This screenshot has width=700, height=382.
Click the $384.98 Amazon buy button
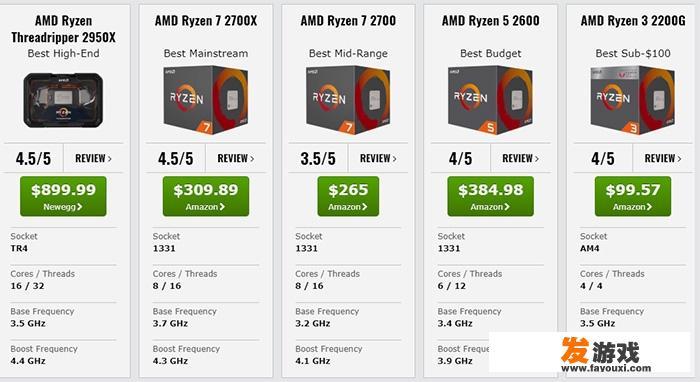click(x=491, y=196)
